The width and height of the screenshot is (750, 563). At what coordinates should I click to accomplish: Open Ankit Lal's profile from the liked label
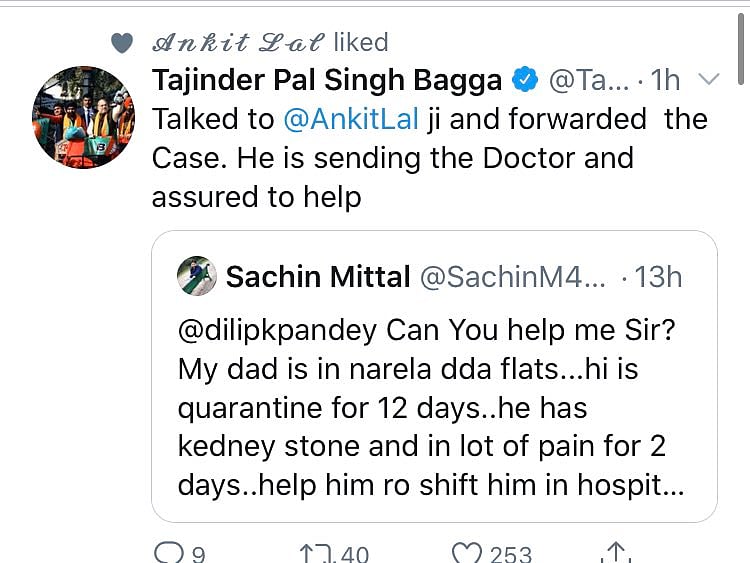[238, 42]
